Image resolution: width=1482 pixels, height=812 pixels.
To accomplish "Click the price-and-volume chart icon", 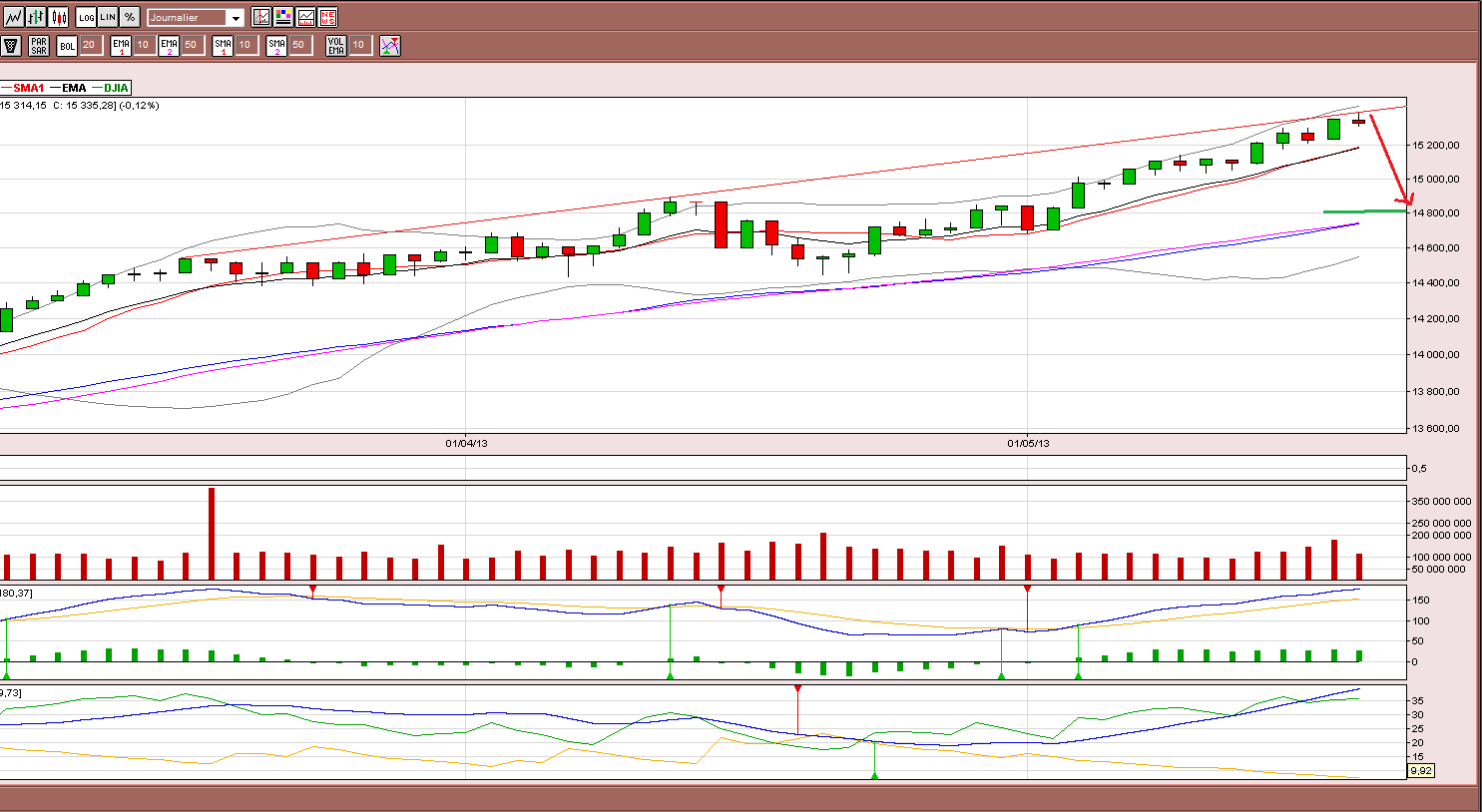I will [x=305, y=17].
